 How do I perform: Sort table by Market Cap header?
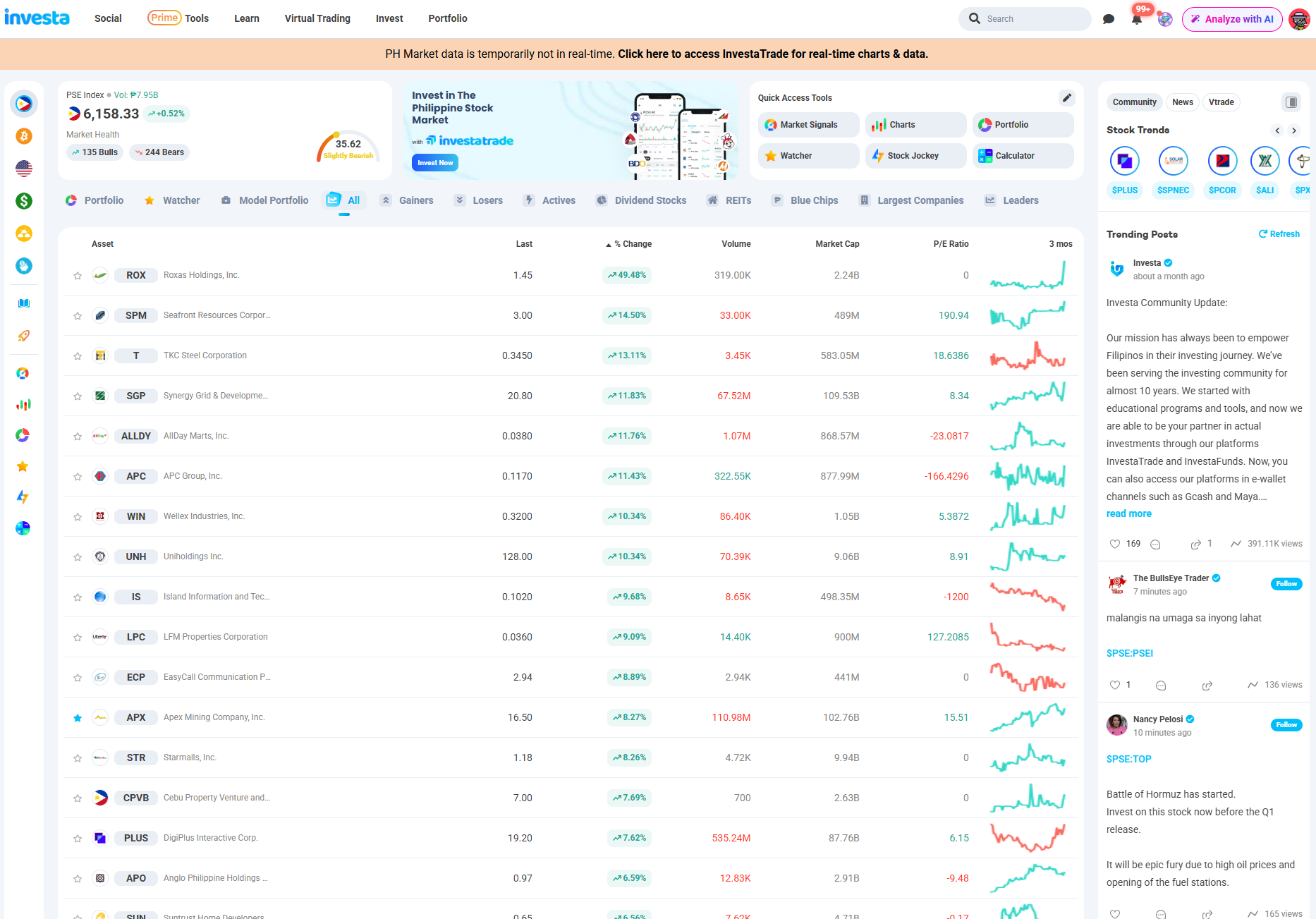(x=837, y=244)
